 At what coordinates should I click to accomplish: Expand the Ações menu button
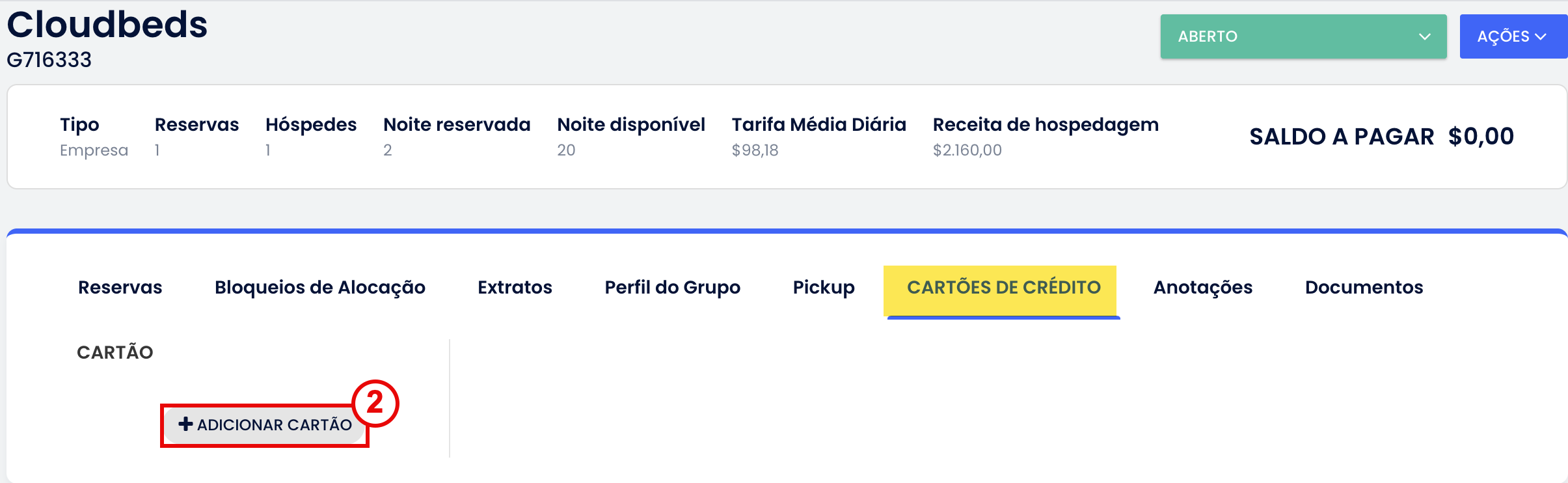point(1512,36)
